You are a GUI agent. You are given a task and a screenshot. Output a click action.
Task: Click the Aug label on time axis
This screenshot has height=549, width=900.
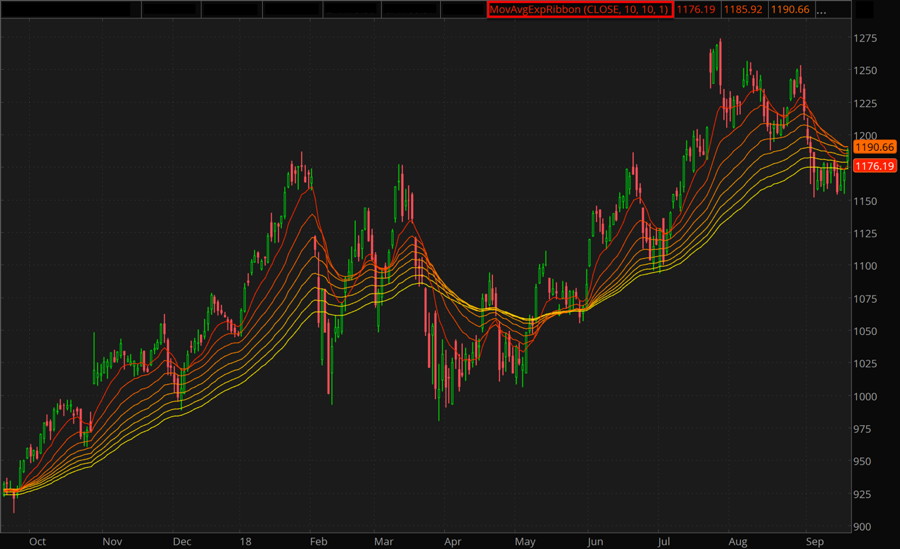click(x=738, y=541)
